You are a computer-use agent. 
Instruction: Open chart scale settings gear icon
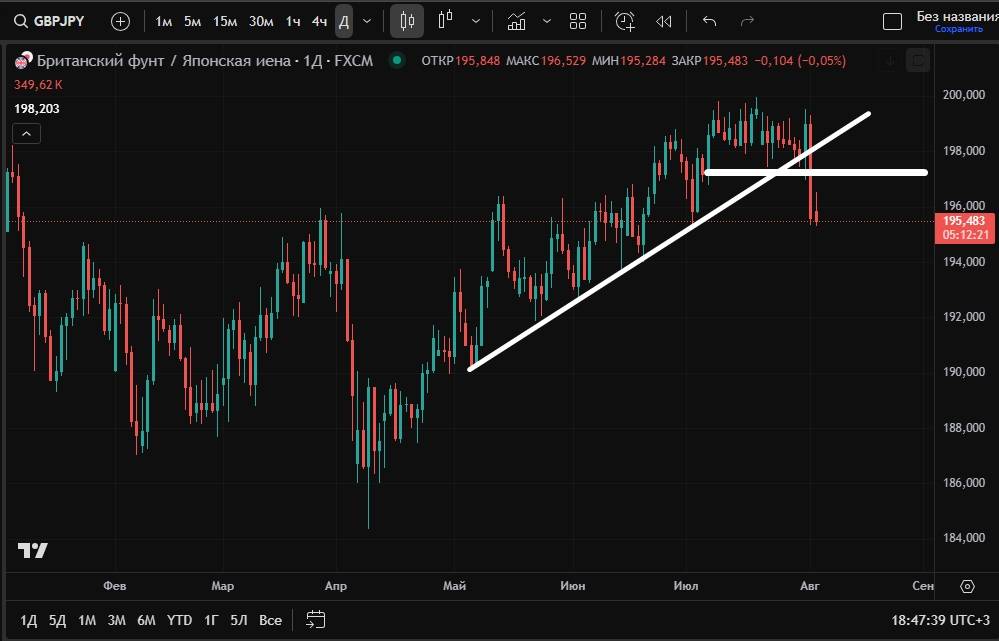[967, 586]
